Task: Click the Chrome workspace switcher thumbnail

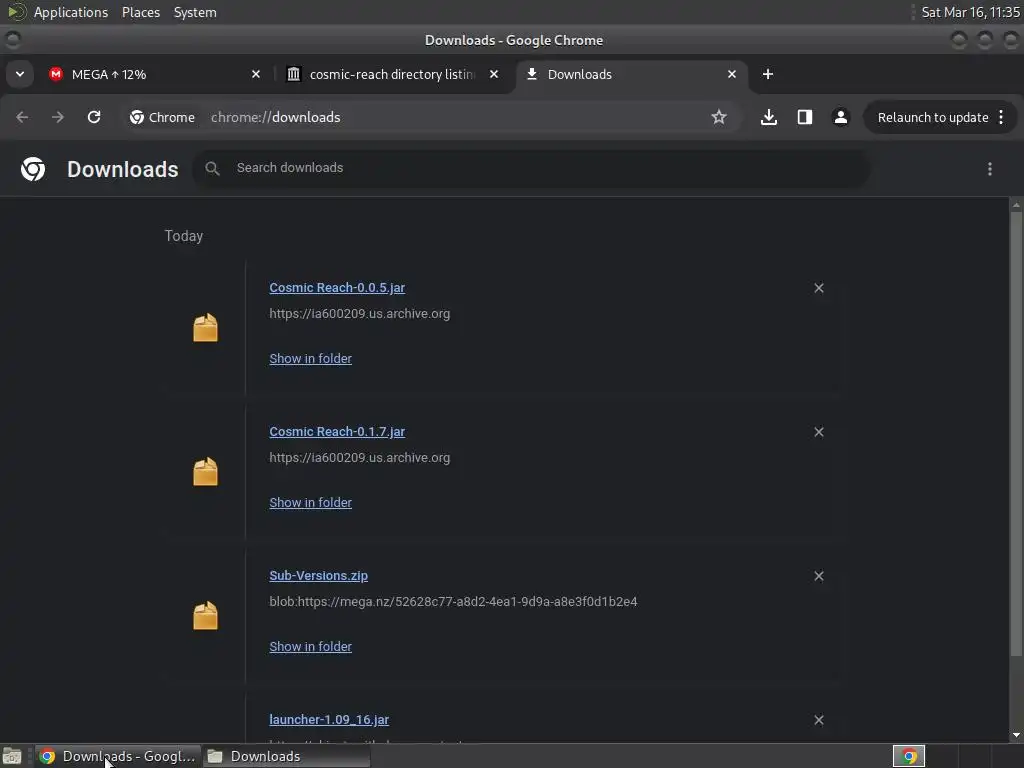Action: [x=909, y=756]
